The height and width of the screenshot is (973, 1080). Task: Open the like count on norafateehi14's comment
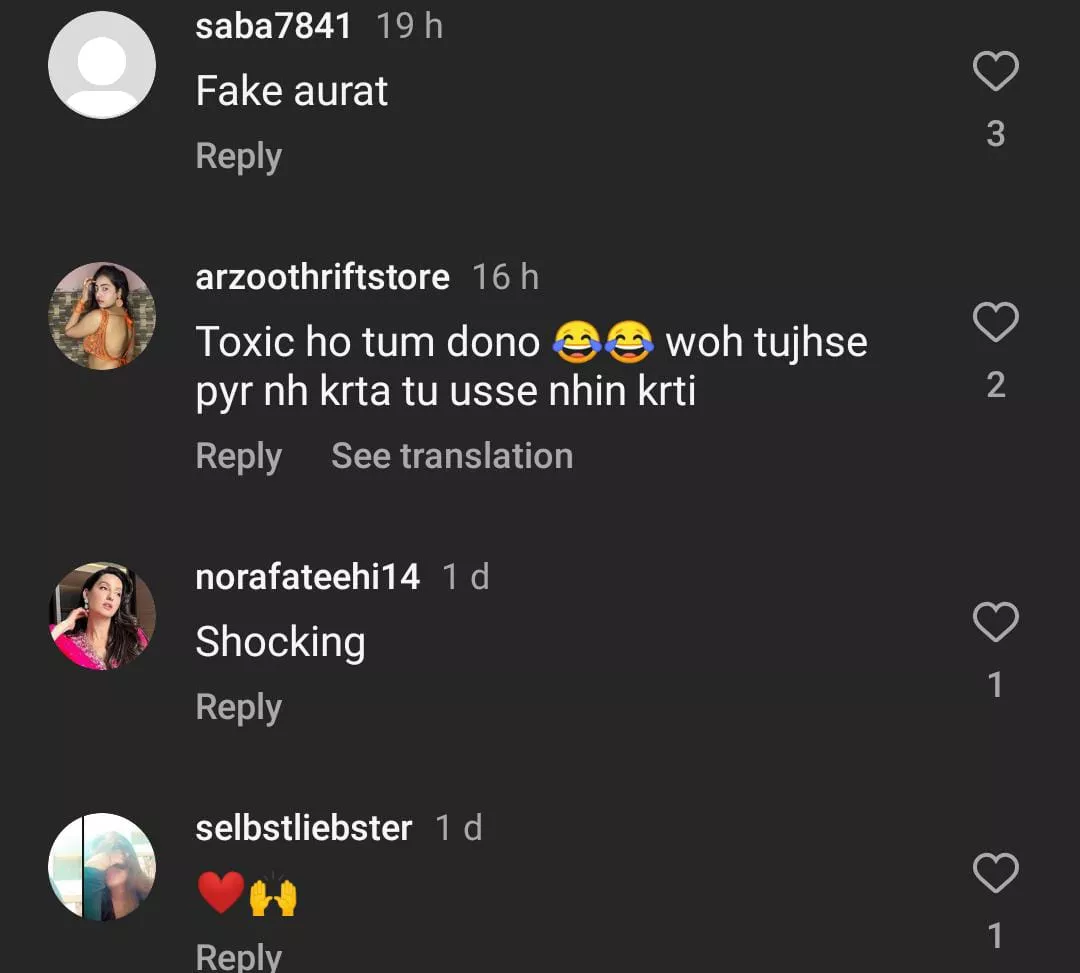995,685
